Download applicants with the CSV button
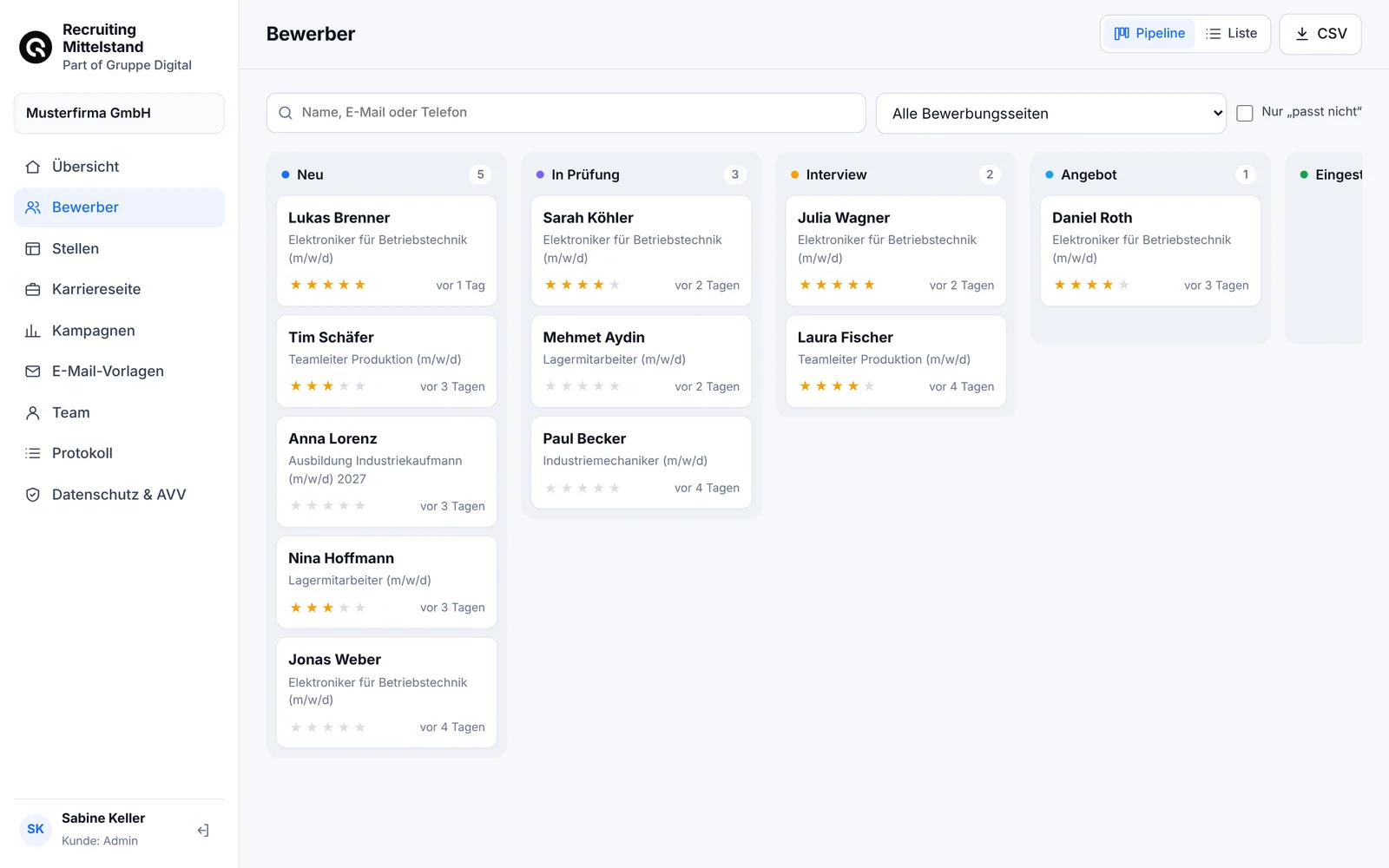 coord(1320,34)
